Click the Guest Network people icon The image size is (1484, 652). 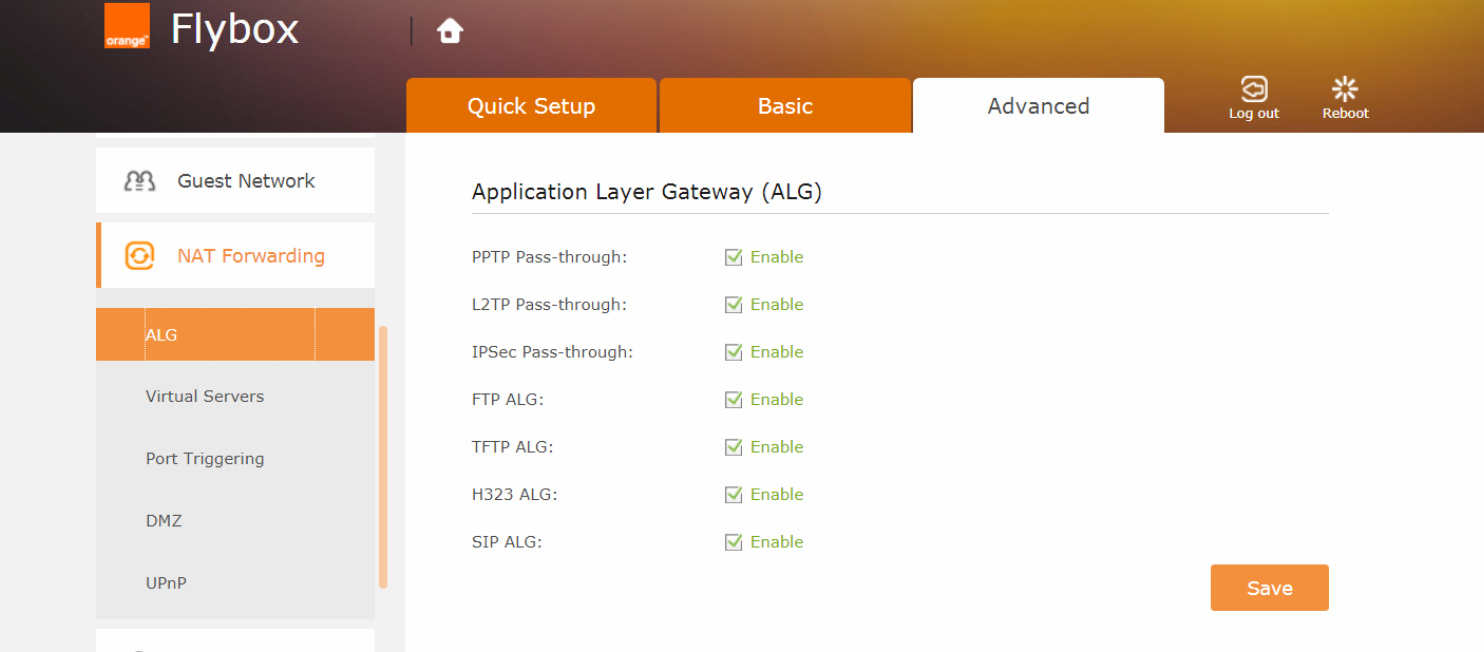pos(139,181)
